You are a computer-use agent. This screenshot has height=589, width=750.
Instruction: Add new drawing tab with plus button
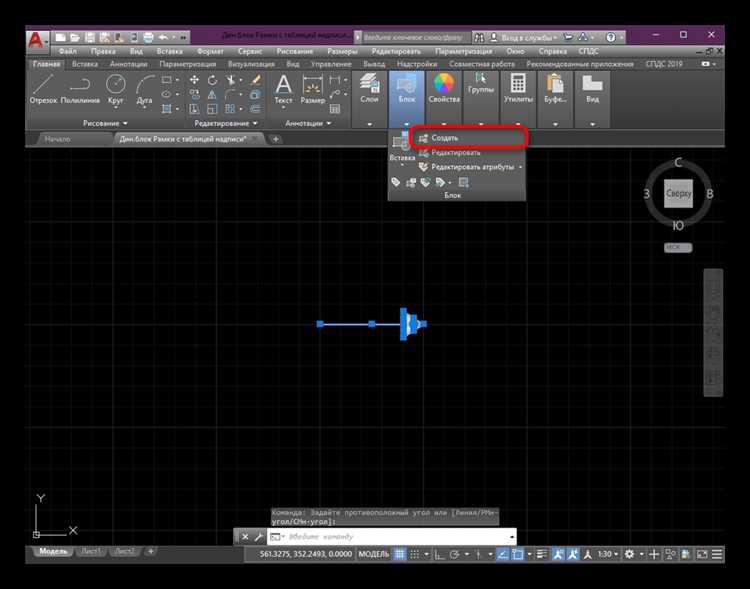click(x=276, y=139)
